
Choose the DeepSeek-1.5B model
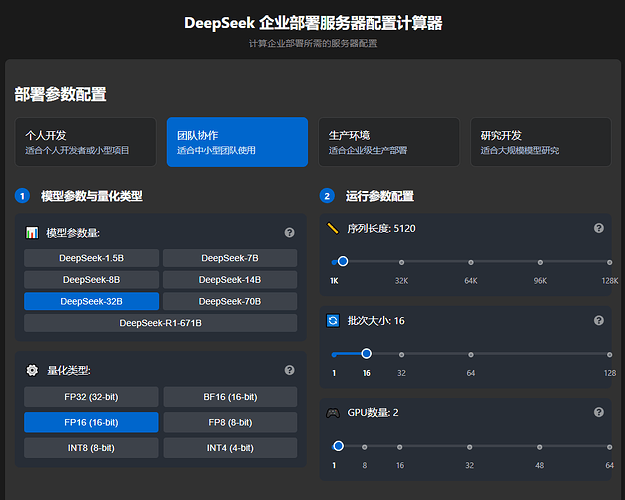coord(91,258)
